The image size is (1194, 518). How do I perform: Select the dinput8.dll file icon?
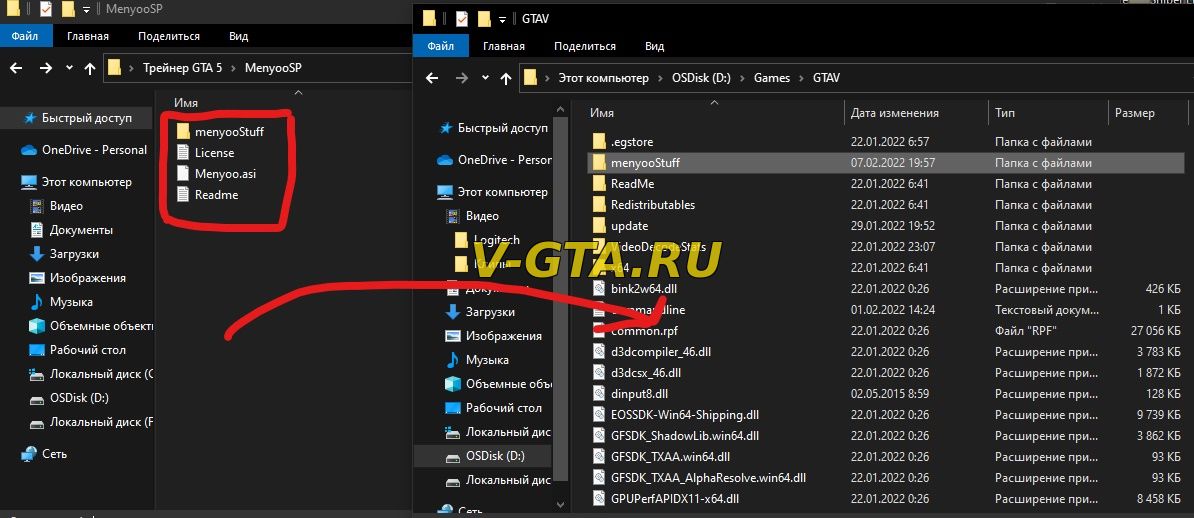click(x=598, y=394)
